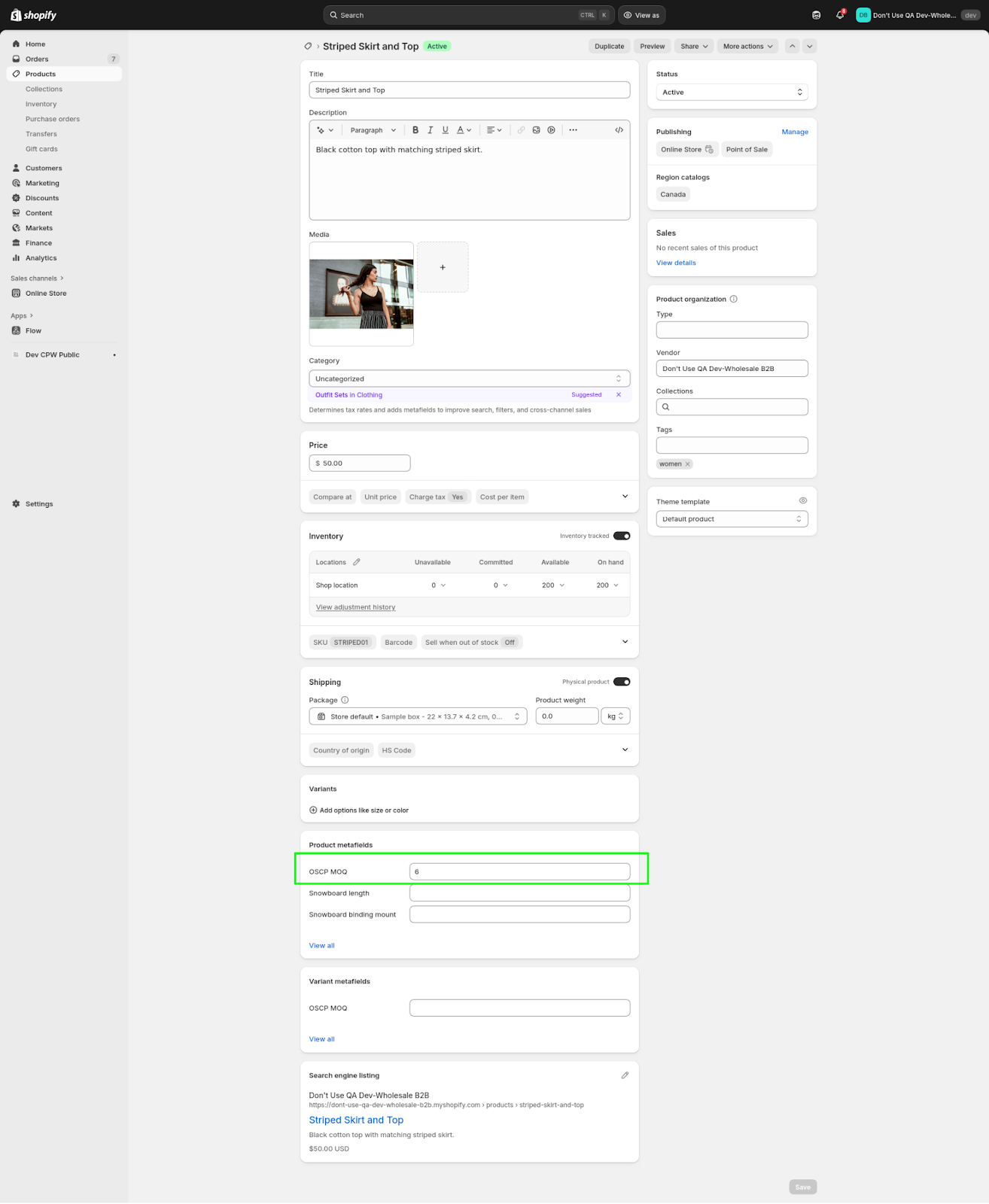Open Collections in the sidebar
Viewport: 989px width, 1204px height.
(x=44, y=89)
